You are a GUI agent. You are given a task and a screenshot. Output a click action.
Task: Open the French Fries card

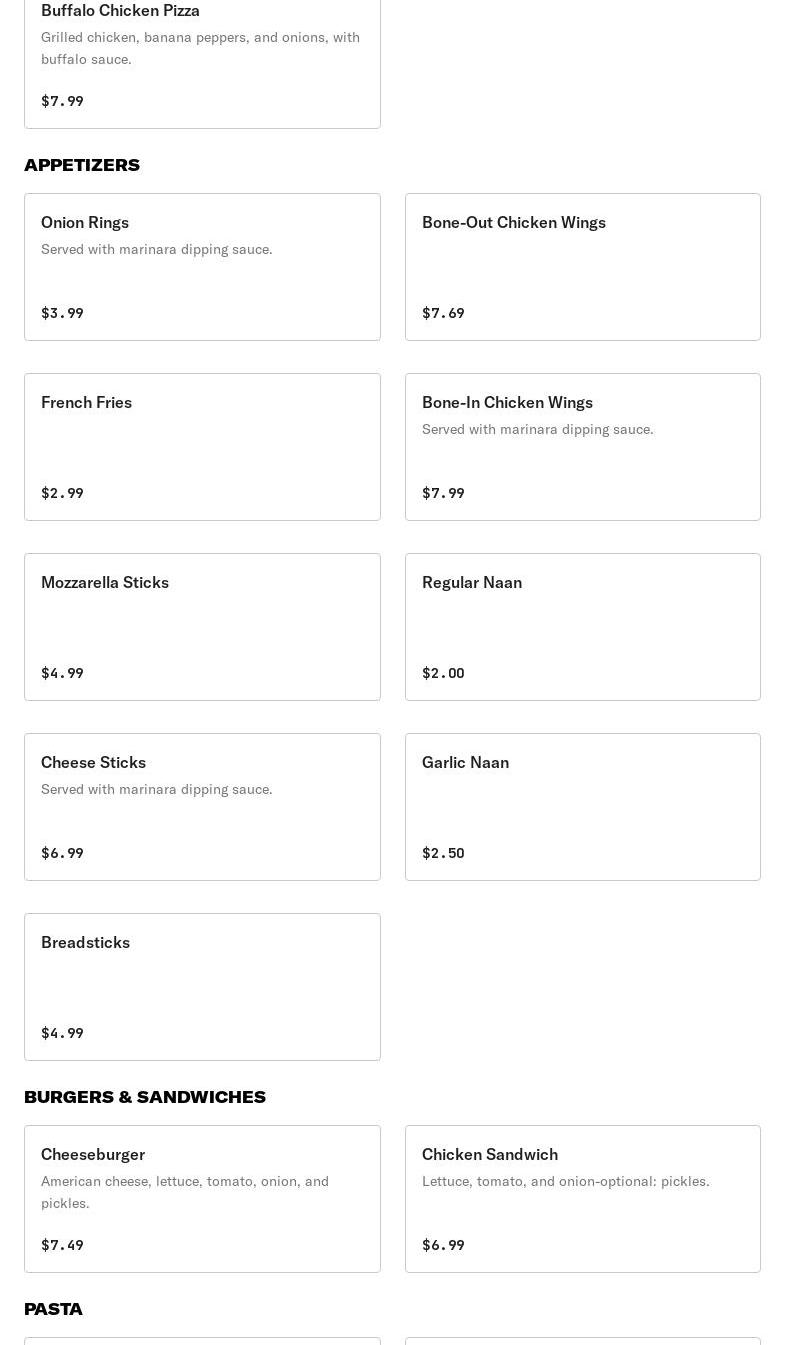[202, 447]
